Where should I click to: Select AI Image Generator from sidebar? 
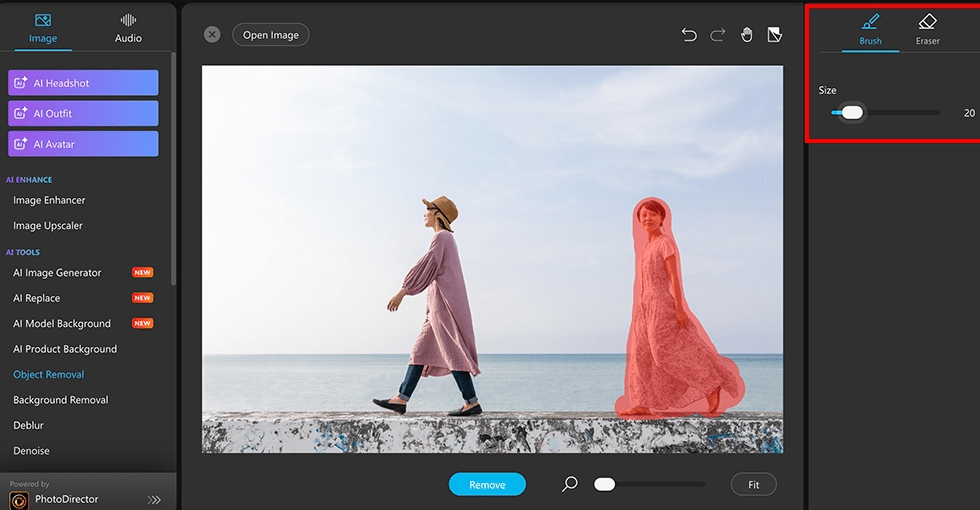(x=57, y=272)
